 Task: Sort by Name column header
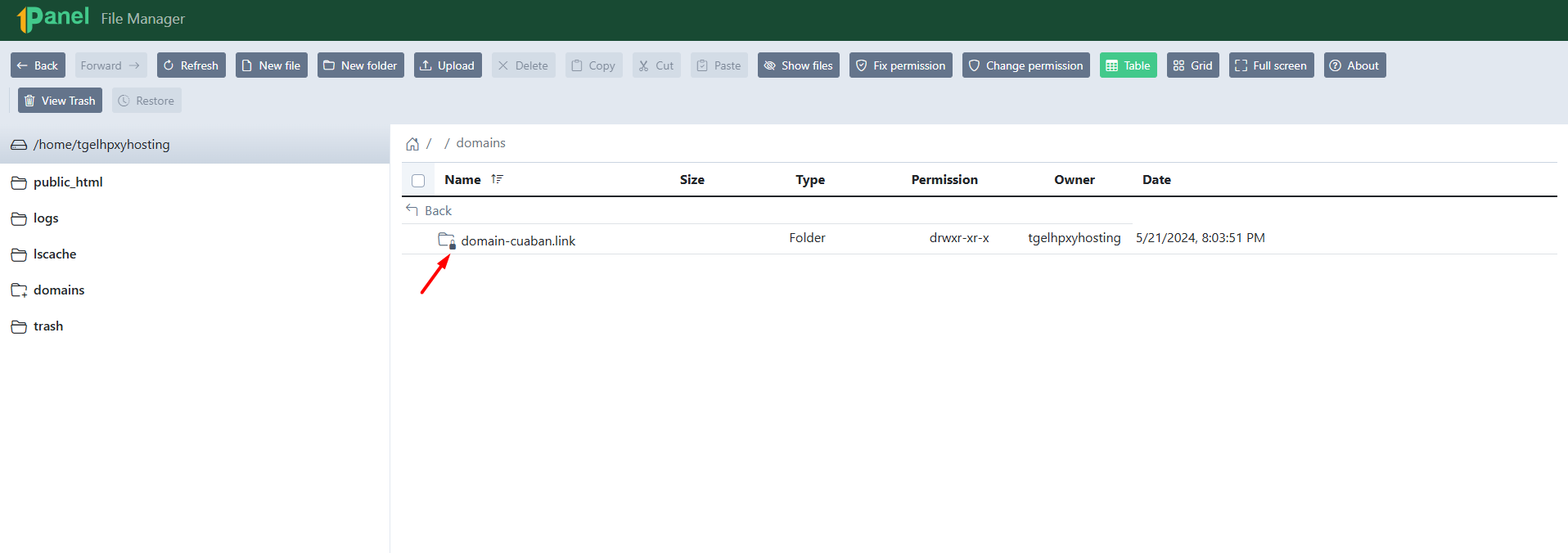pos(462,180)
